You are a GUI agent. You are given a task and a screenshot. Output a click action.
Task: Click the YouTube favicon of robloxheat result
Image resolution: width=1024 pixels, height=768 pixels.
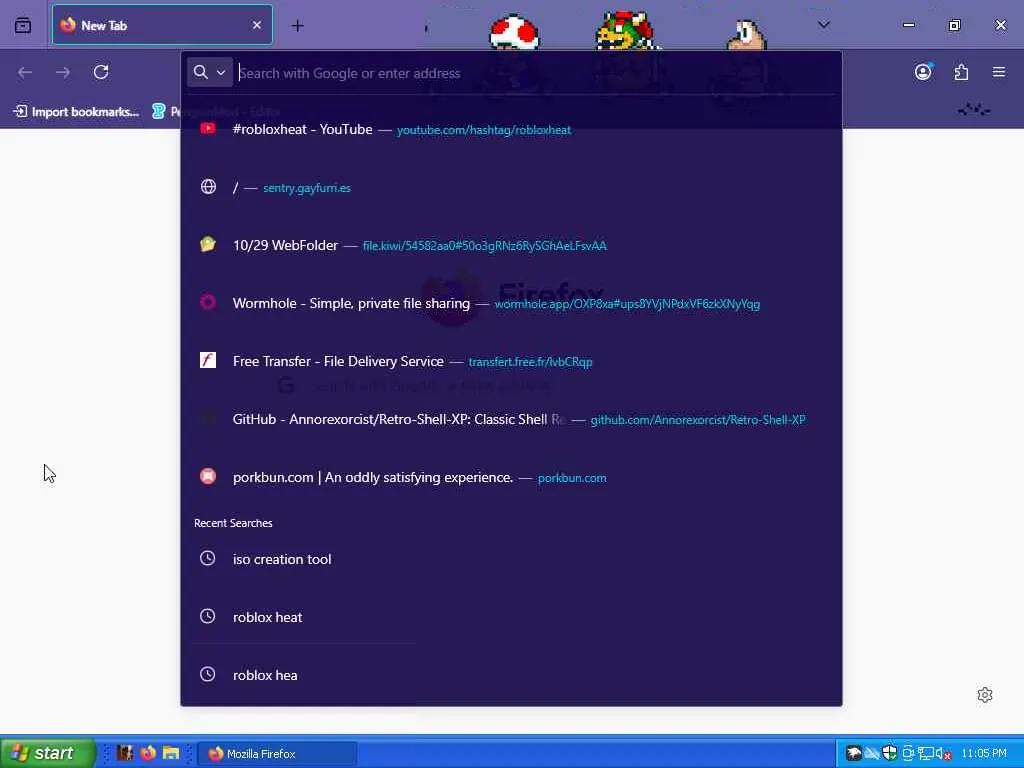point(208,129)
